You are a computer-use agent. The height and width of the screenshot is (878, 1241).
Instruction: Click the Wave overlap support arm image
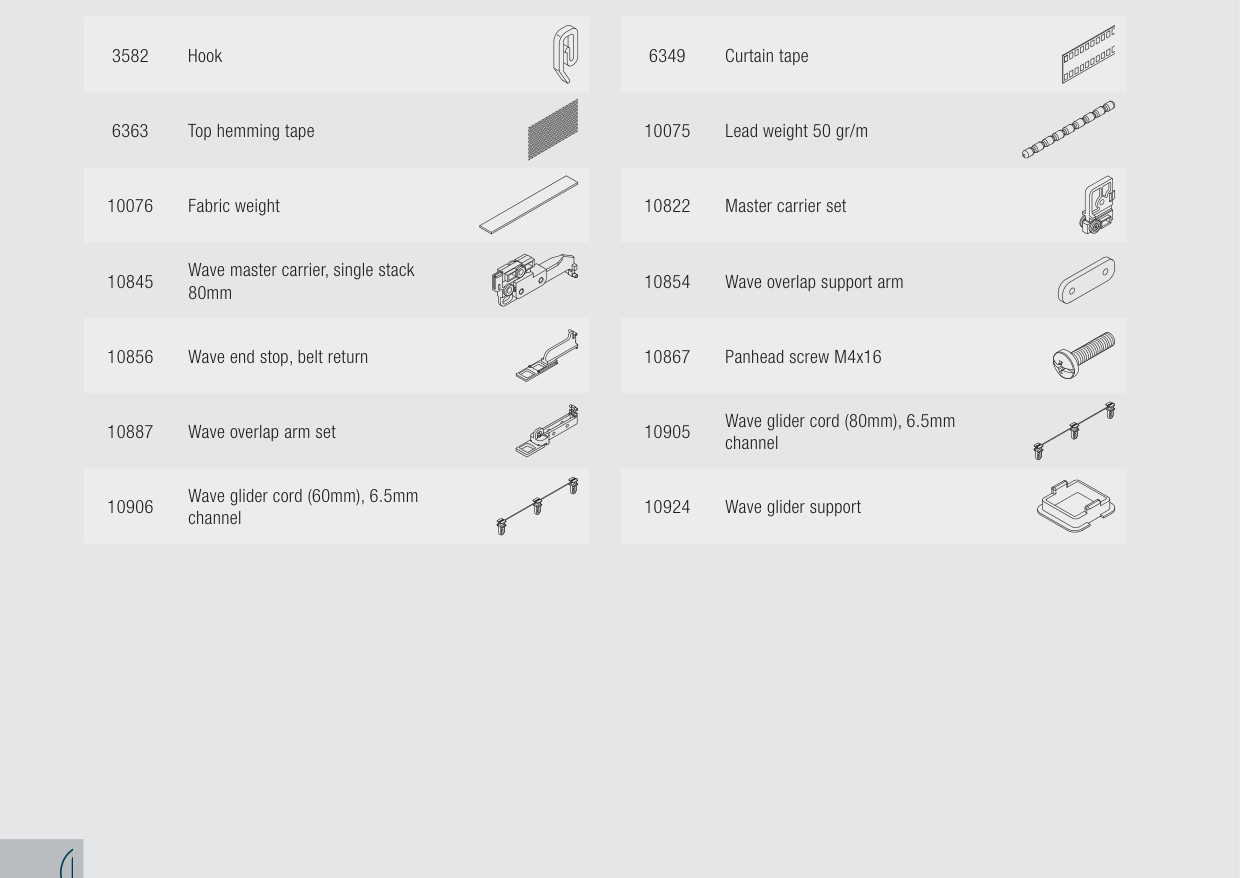1086,281
